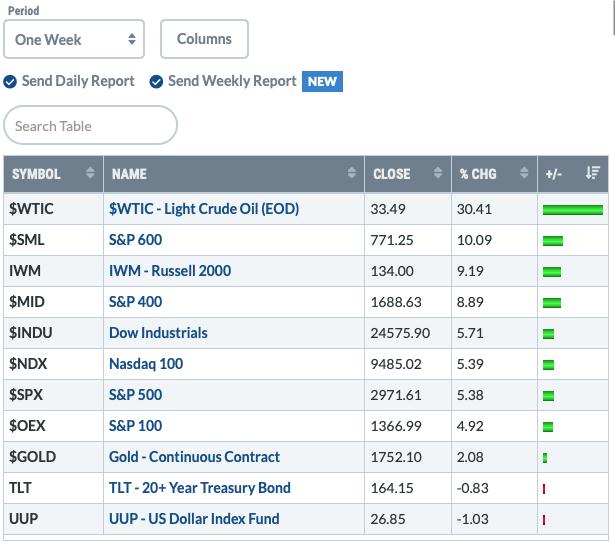Click the $OEX symbol cell

pyautogui.click(x=53, y=426)
